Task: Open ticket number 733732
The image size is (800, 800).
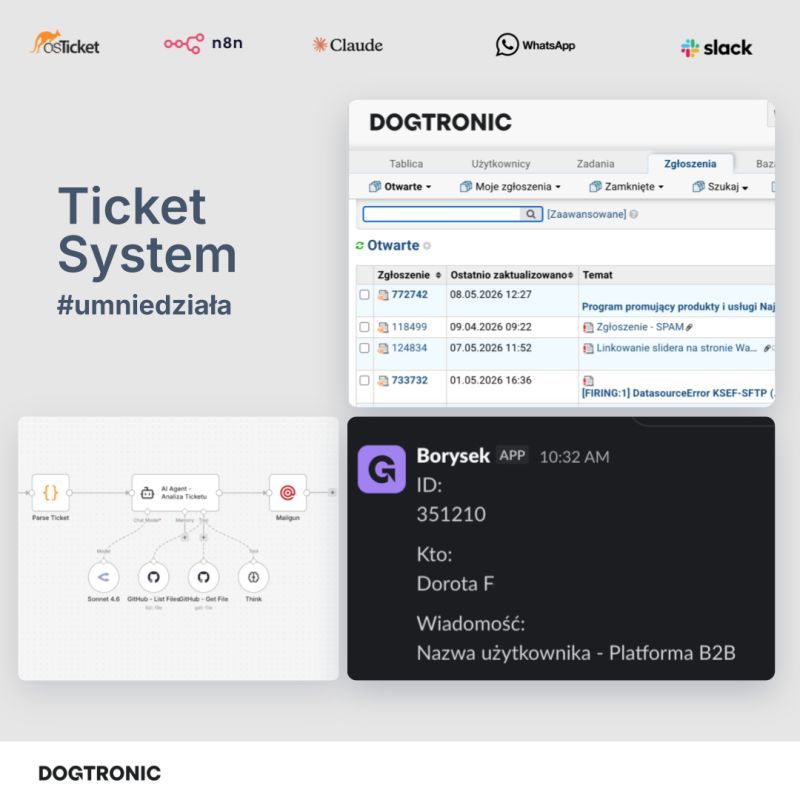Action: pyautogui.click(x=410, y=381)
